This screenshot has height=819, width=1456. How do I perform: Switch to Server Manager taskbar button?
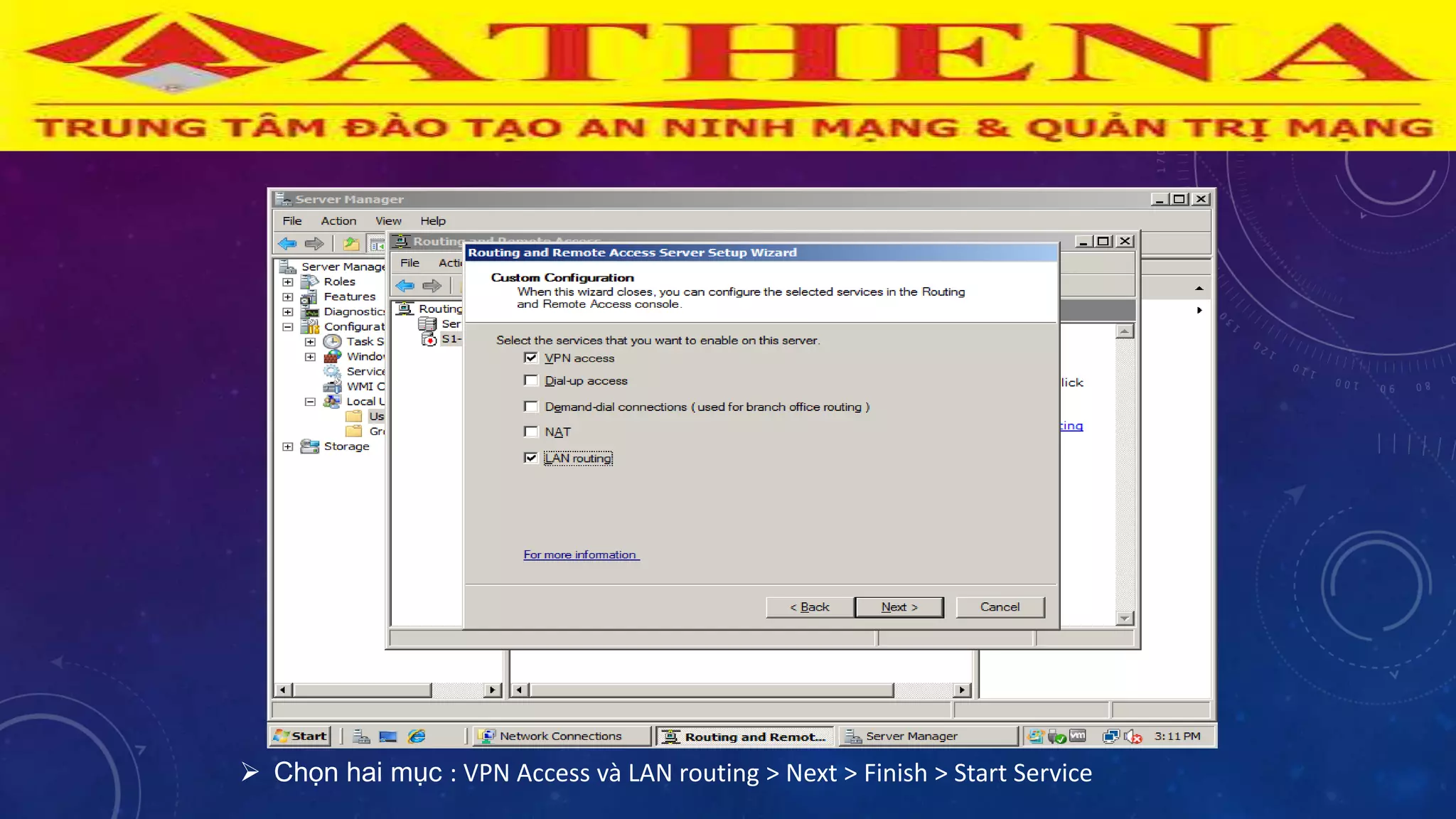click(928, 737)
